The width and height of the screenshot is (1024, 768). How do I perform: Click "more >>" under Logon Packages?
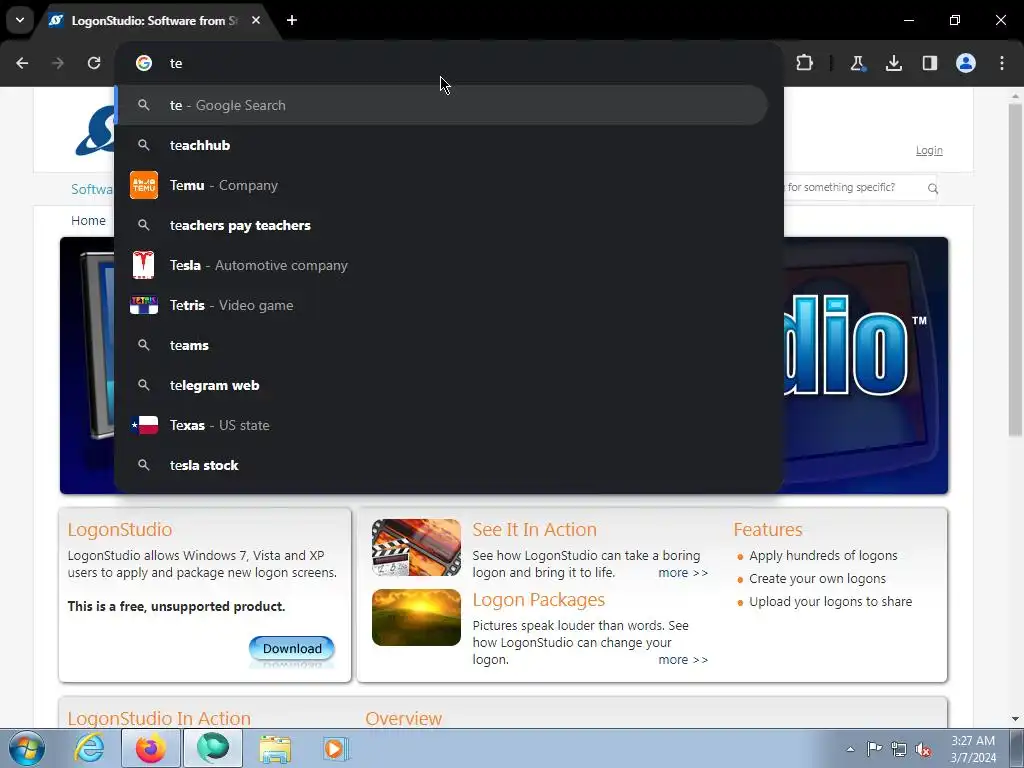[x=683, y=660]
